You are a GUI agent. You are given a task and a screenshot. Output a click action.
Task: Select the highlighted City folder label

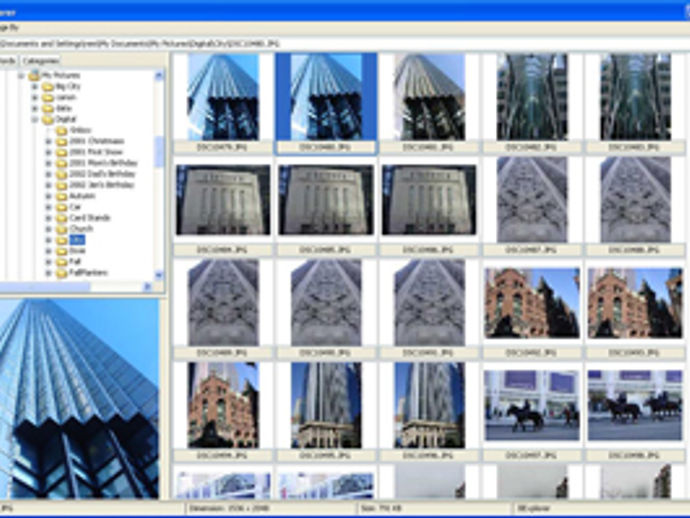77,240
